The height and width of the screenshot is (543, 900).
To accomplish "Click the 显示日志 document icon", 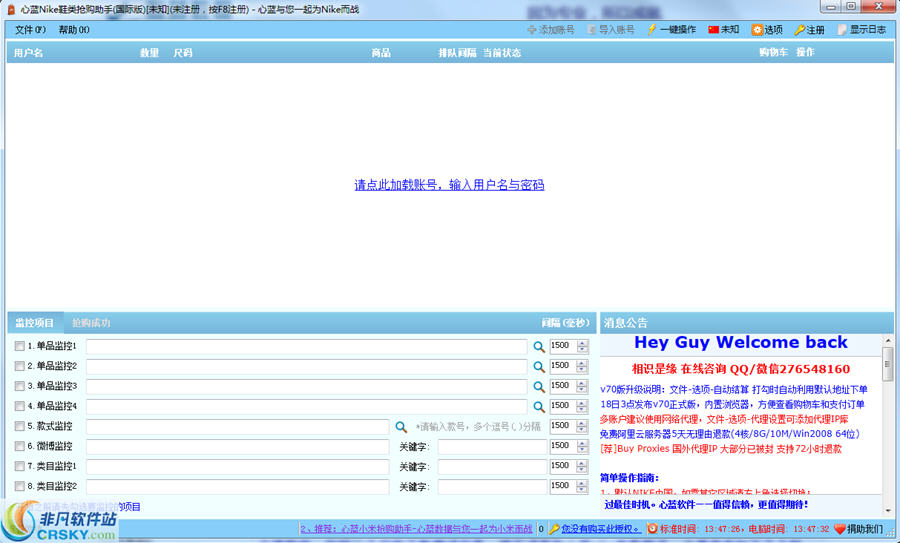I will [x=842, y=30].
